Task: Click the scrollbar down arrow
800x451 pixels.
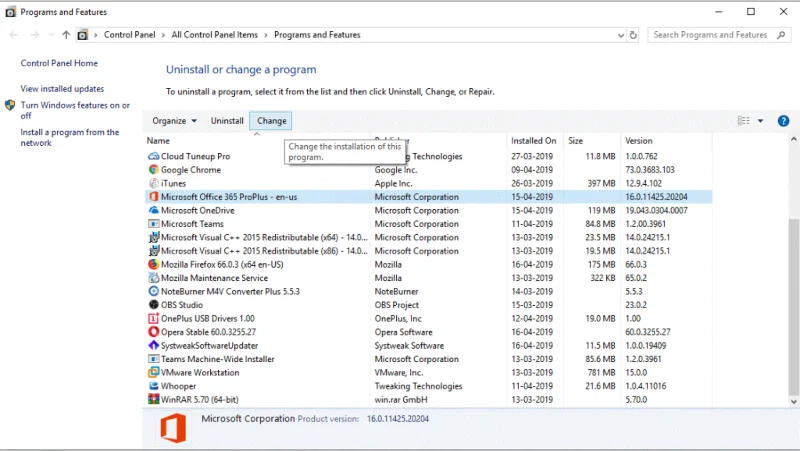Action: pyautogui.click(x=793, y=402)
